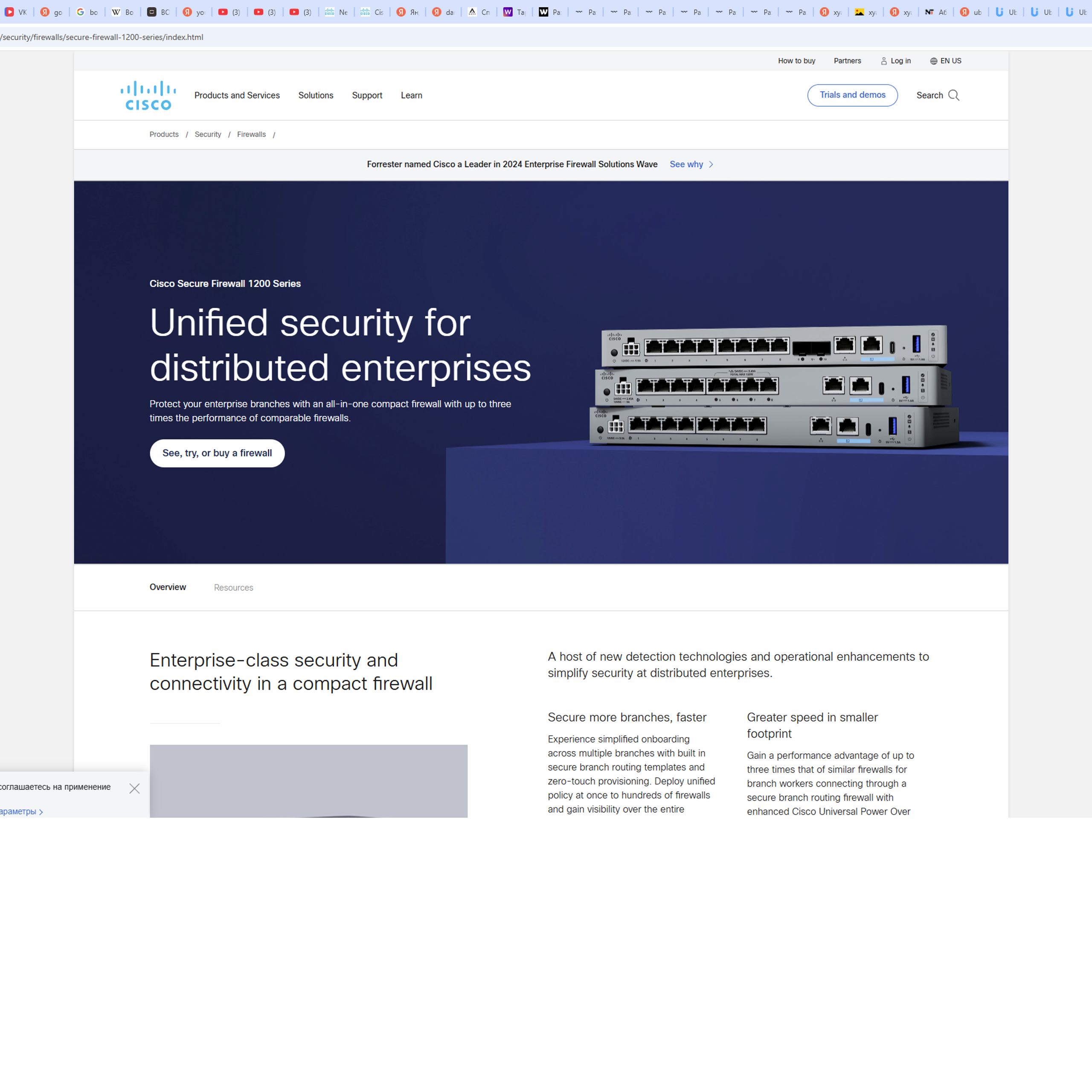Switch to the Resources tab
This screenshot has width=1092, height=1092.
(x=233, y=588)
